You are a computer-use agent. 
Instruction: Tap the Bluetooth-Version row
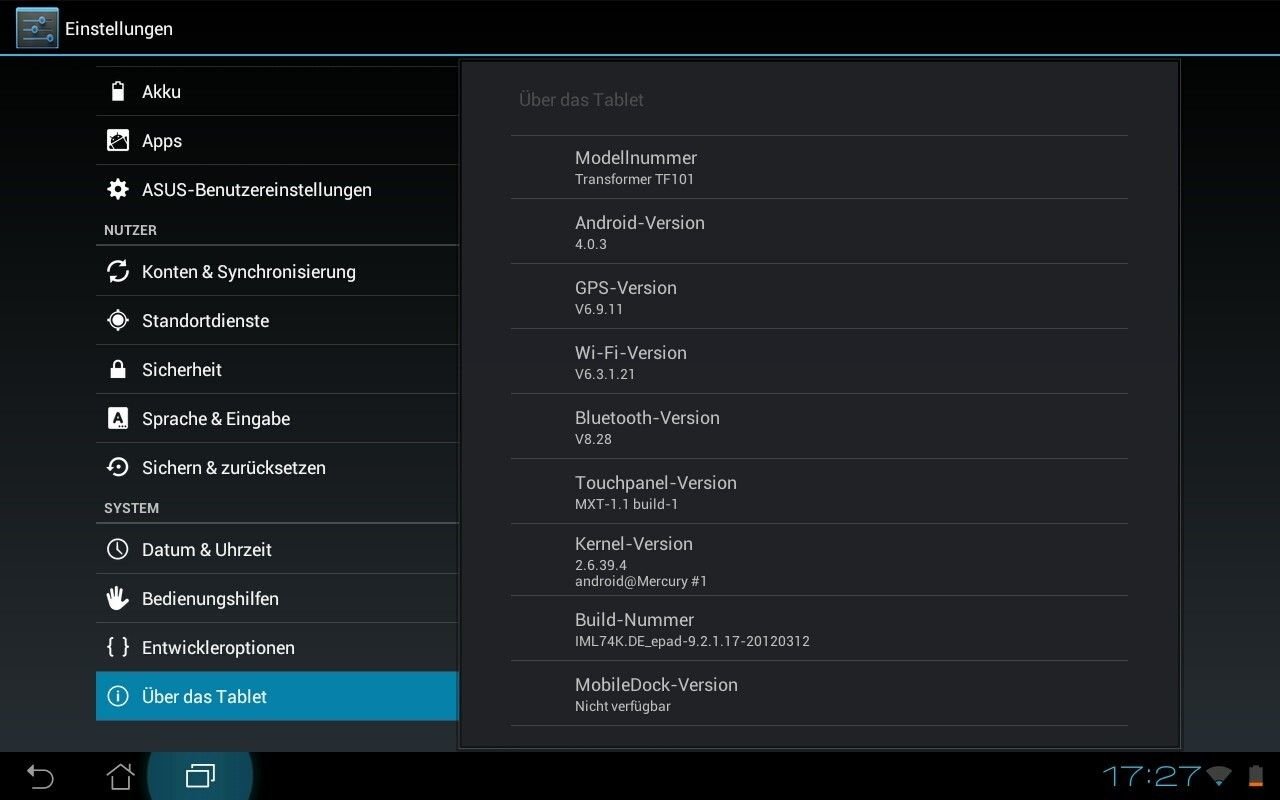click(x=819, y=426)
